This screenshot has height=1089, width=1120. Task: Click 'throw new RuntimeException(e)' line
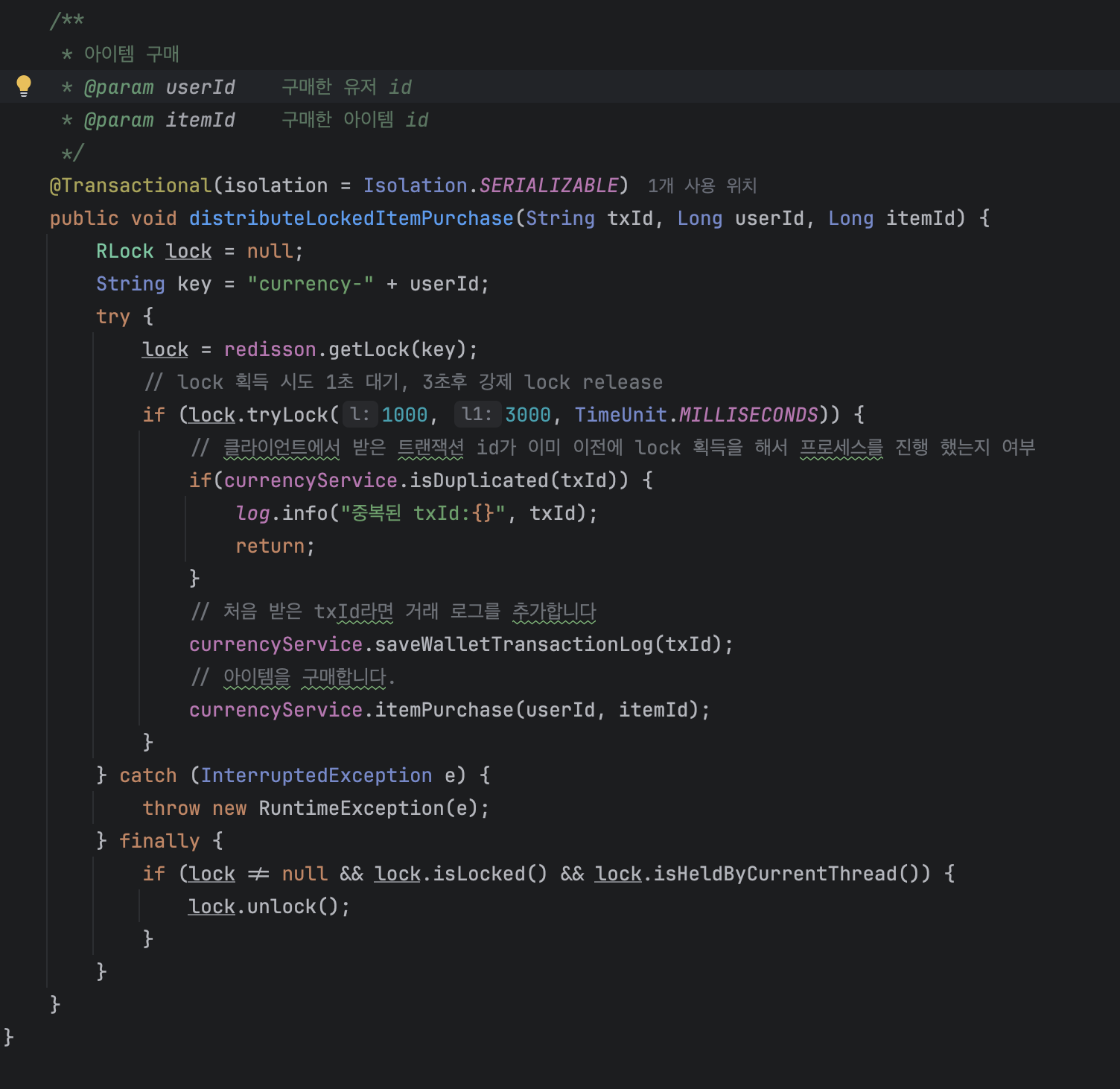coord(316,808)
